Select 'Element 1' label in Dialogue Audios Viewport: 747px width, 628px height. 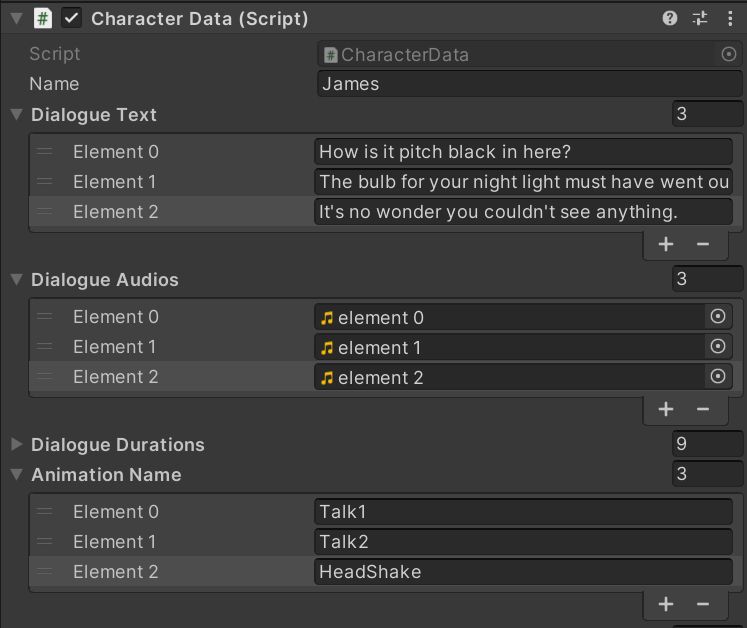pos(114,346)
